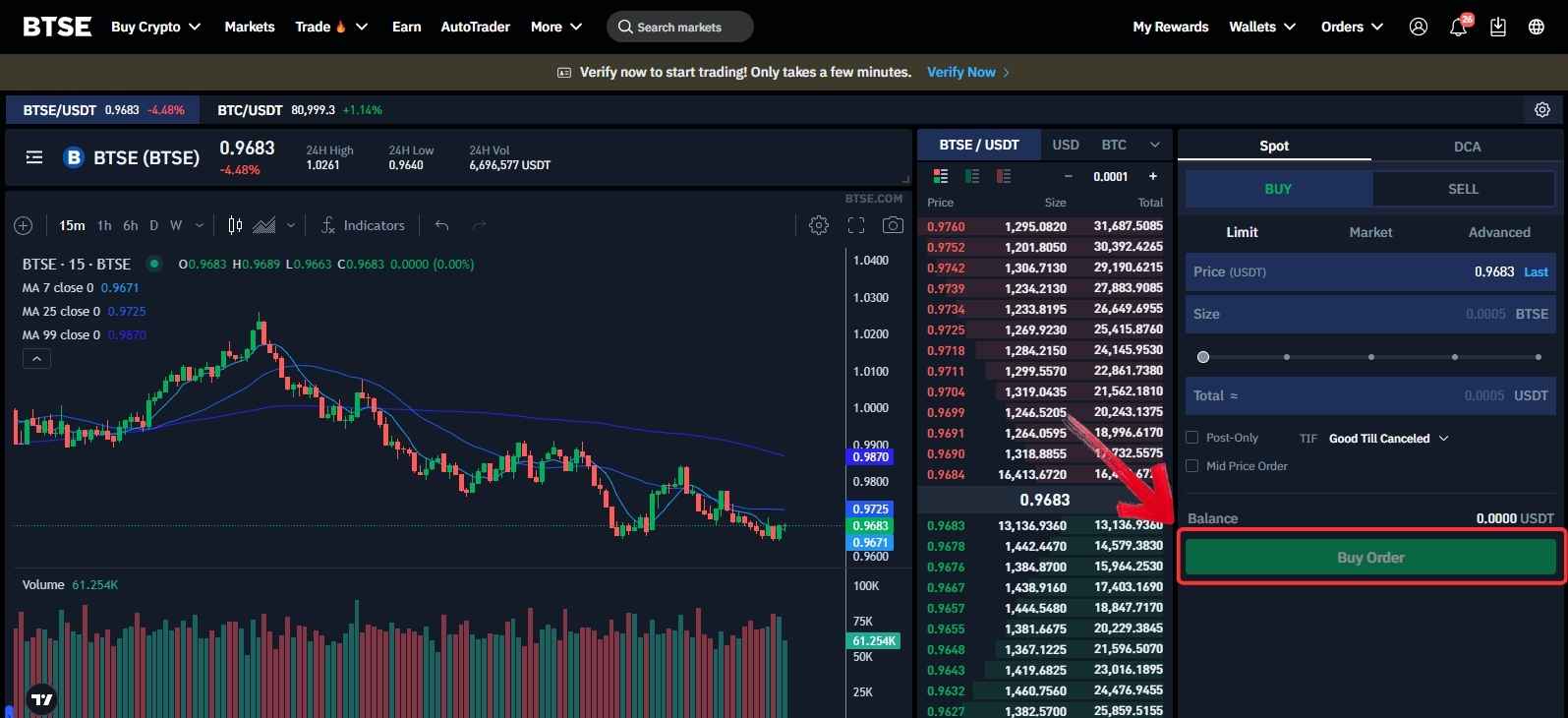
Task: Open Good Till Canceled TIF dropdown
Action: tap(1388, 439)
